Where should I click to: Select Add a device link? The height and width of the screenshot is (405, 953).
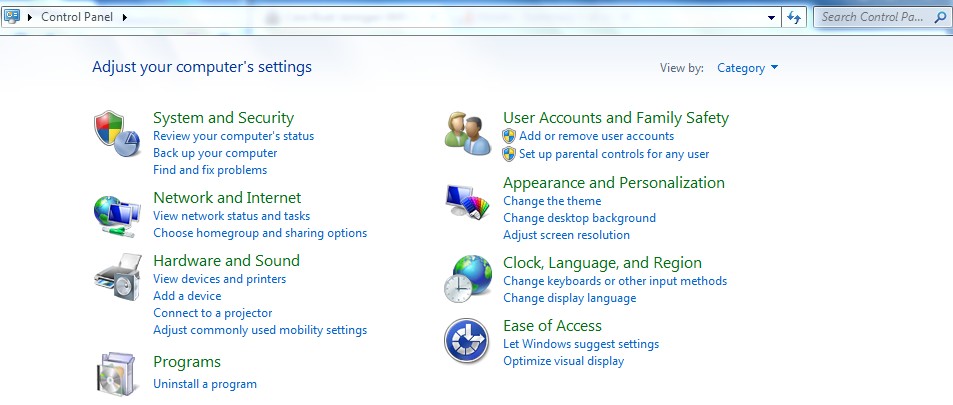[187, 296]
